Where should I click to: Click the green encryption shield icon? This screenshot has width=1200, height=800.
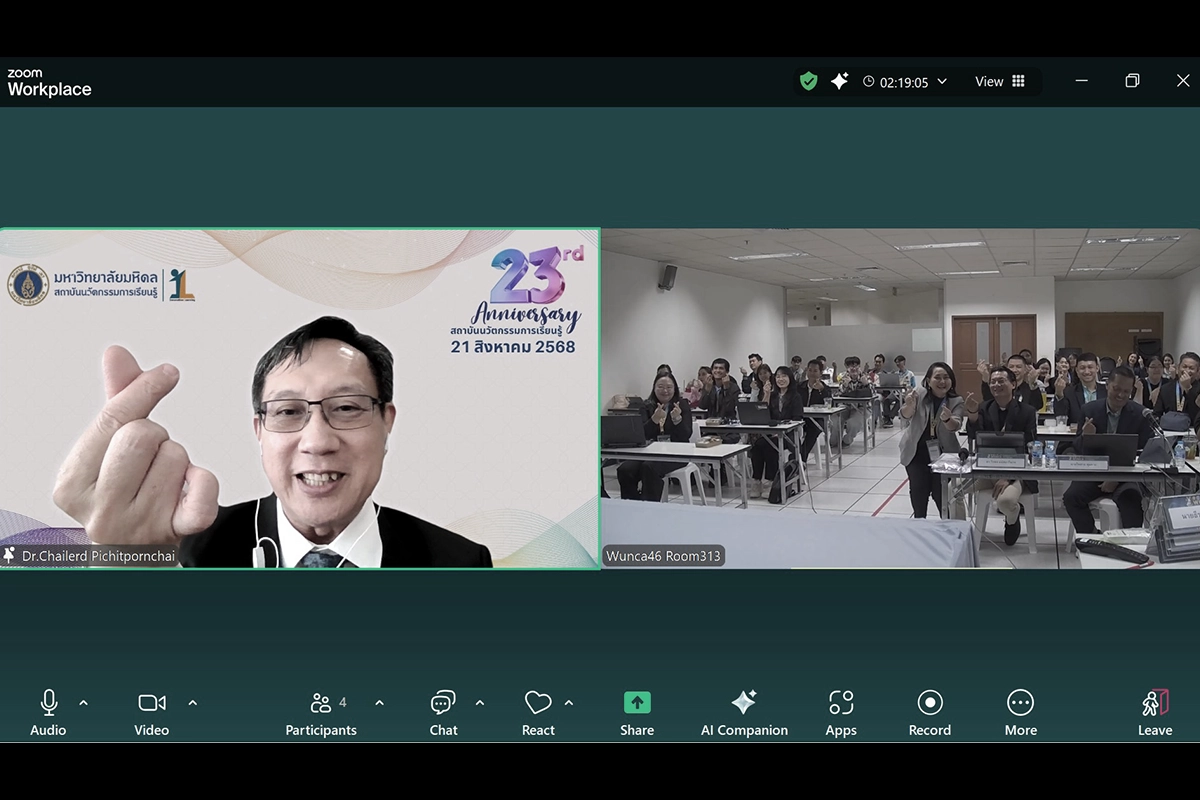click(x=809, y=82)
